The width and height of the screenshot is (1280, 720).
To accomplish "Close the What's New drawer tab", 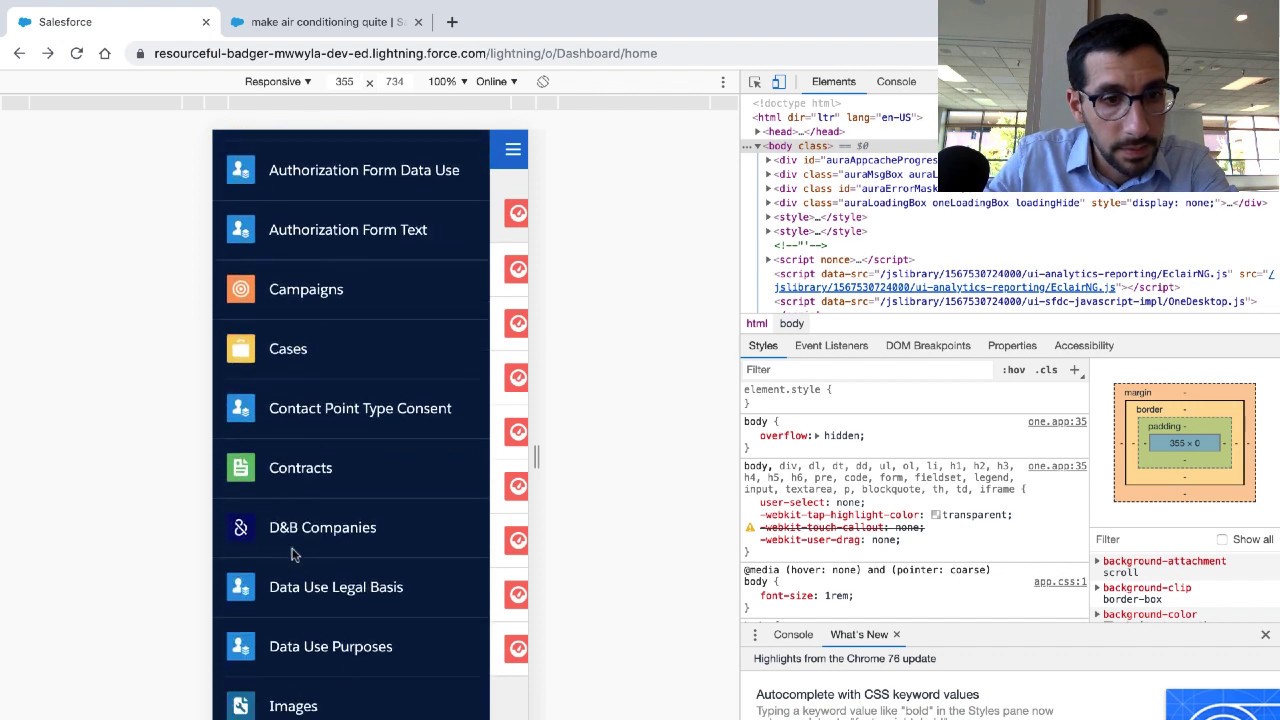I will (897, 635).
